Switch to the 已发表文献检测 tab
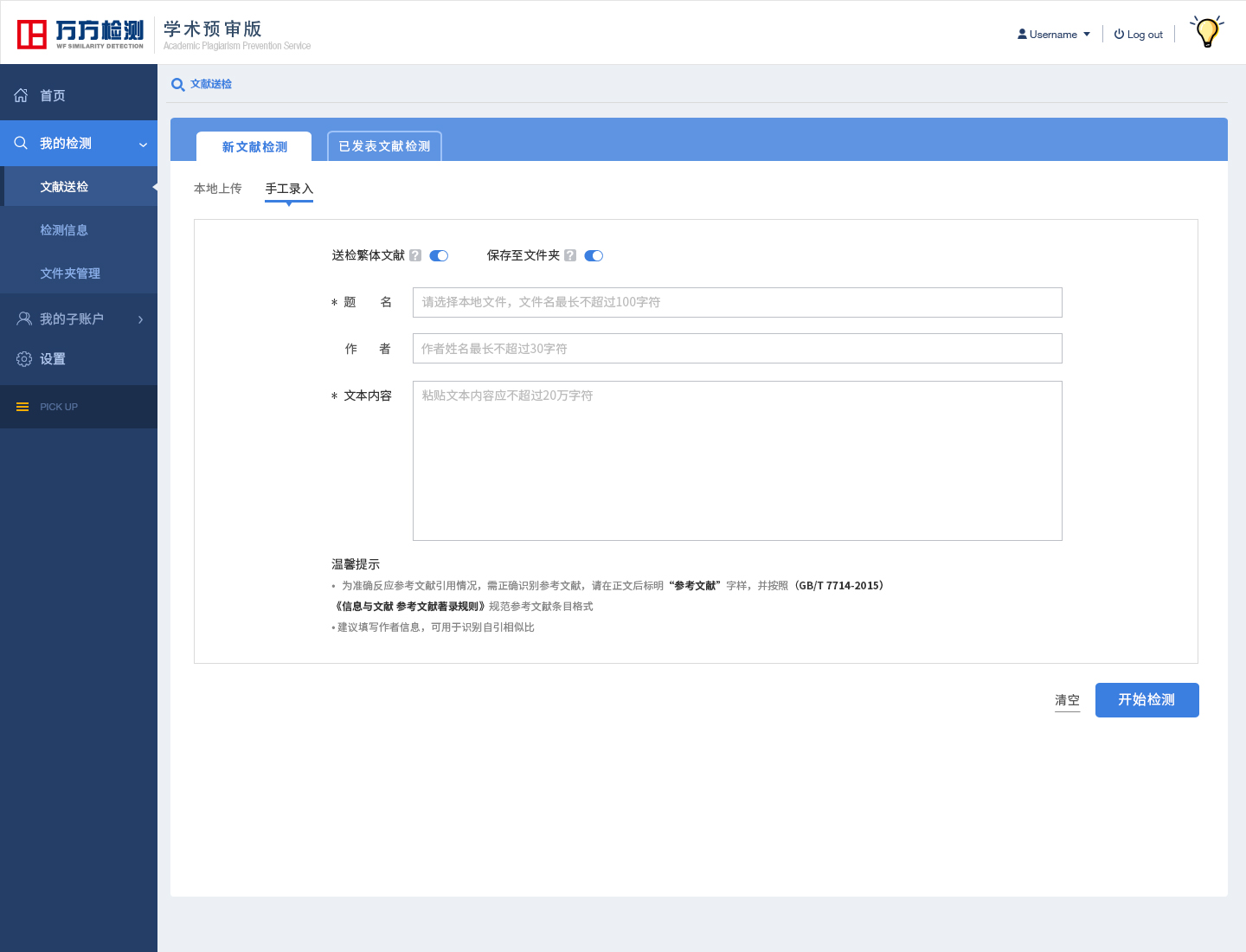 click(384, 146)
